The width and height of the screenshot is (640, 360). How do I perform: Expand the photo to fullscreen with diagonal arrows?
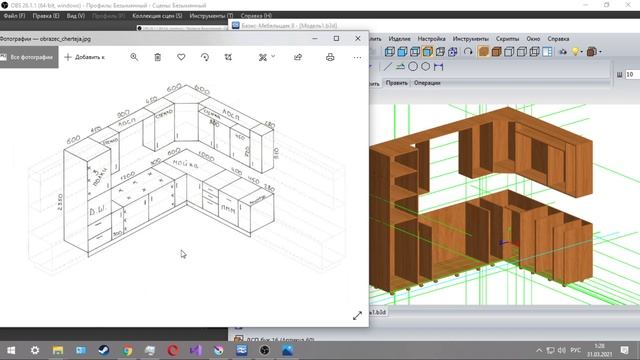357,316
